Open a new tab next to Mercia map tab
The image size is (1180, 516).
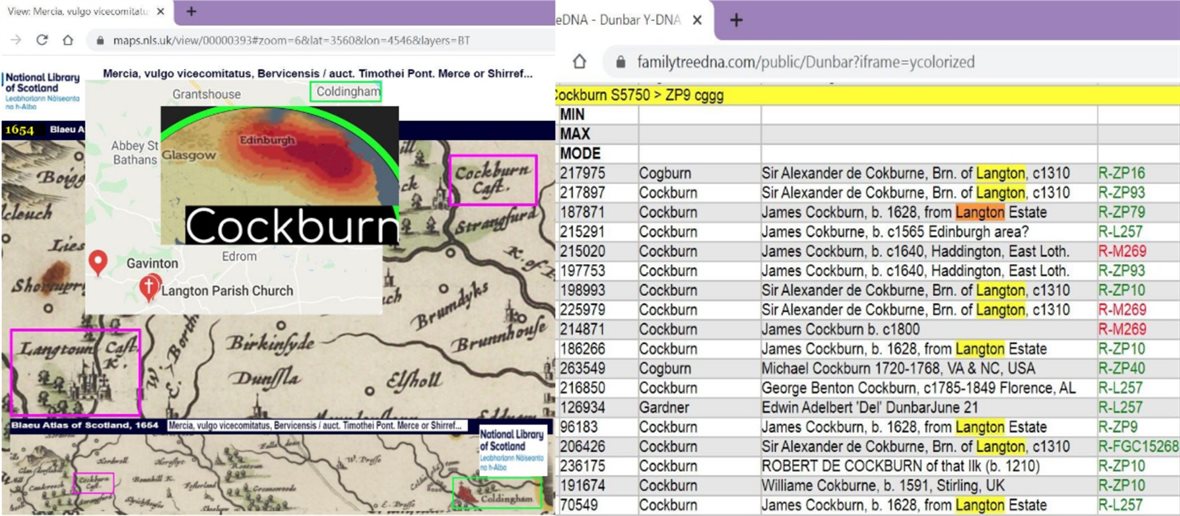coord(191,12)
